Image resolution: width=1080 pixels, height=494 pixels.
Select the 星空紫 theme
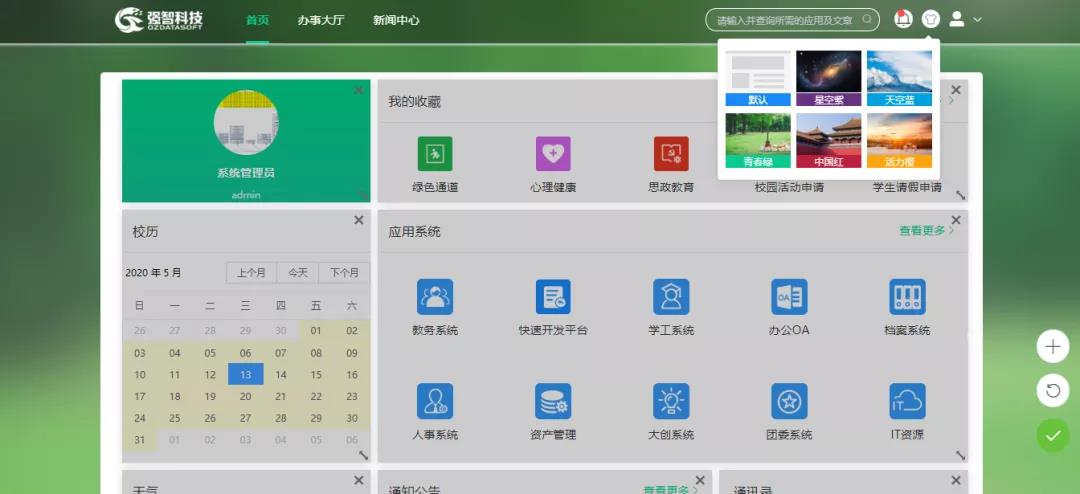tap(829, 78)
